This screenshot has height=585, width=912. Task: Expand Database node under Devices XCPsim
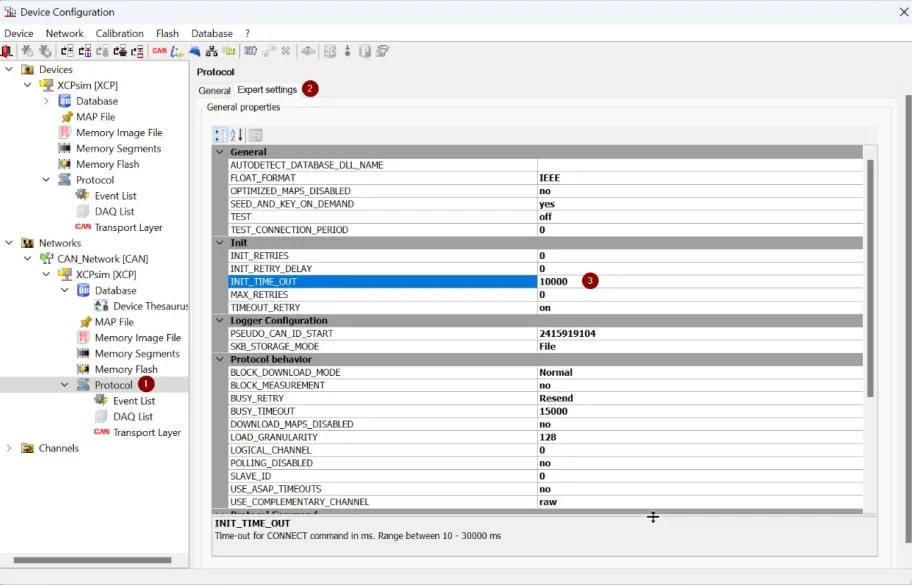coord(46,101)
